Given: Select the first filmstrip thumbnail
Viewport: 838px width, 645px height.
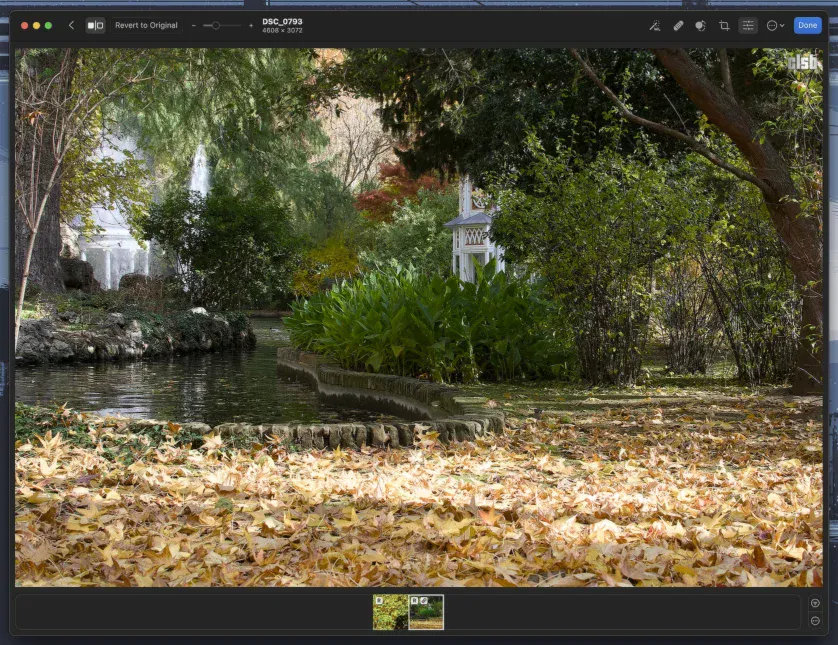Looking at the screenshot, I should pyautogui.click(x=388, y=611).
